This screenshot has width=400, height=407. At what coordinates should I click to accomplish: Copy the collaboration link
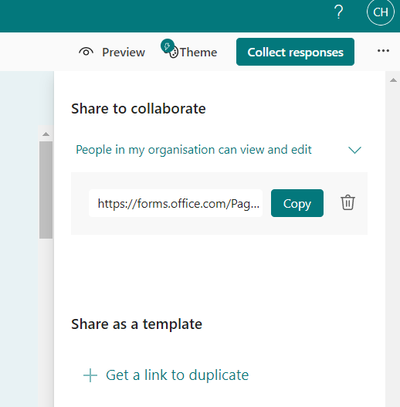point(297,203)
